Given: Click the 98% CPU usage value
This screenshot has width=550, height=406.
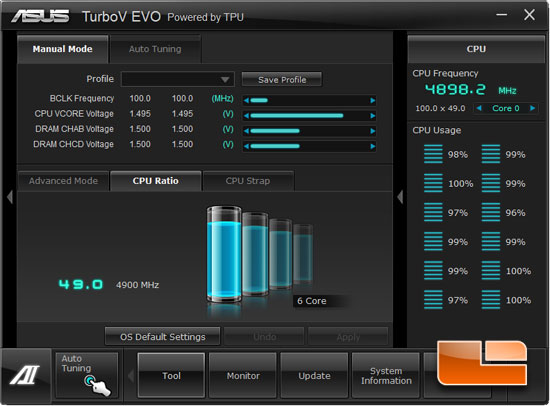Looking at the screenshot, I should tap(458, 154).
